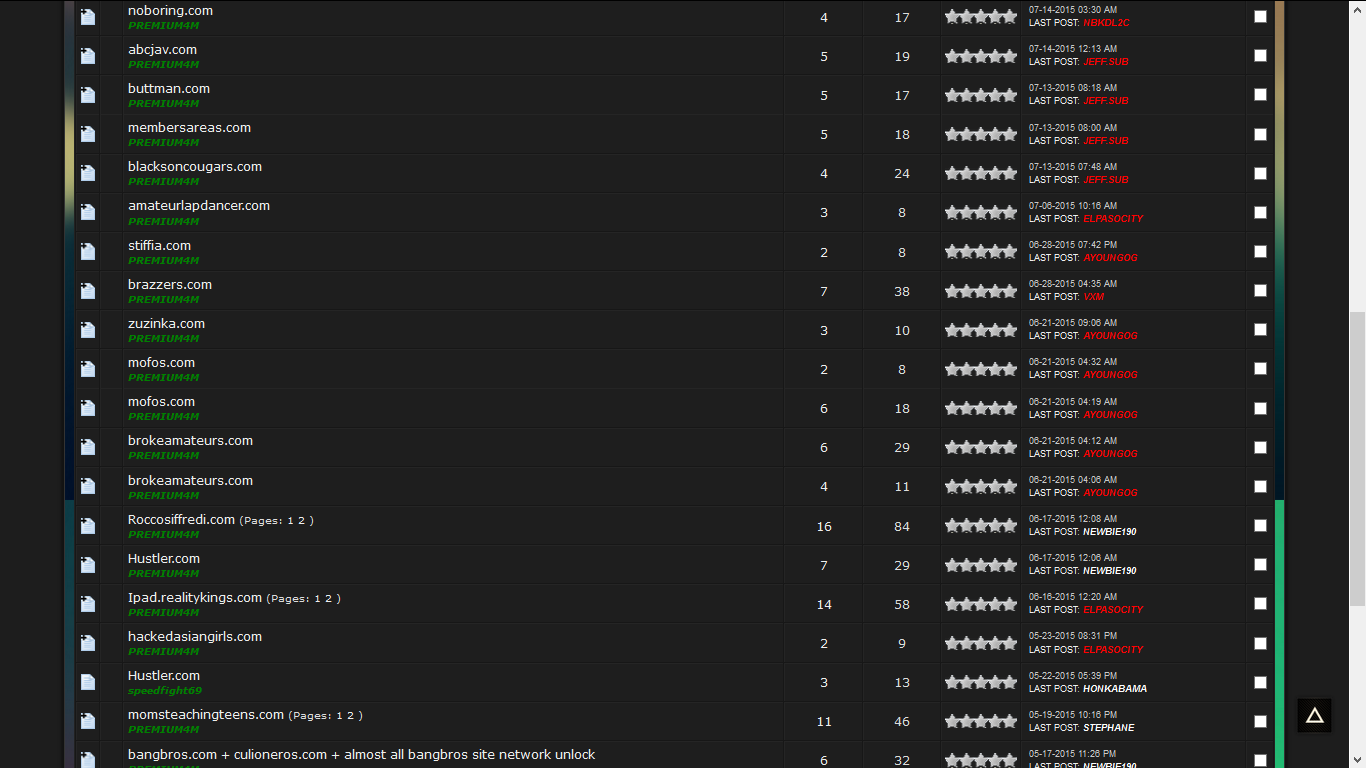Screen dimensions: 1366x768
Task: Open author speedfight69's profile
Action: click(165, 691)
